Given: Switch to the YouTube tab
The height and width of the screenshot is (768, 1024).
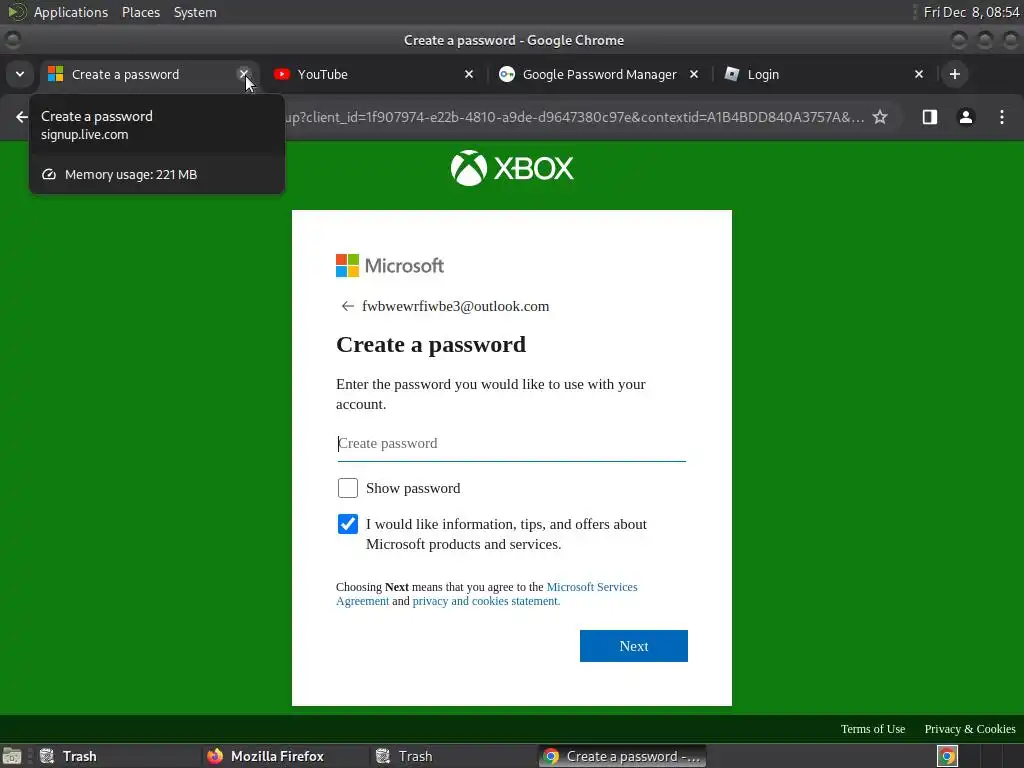Looking at the screenshot, I should pyautogui.click(x=374, y=74).
